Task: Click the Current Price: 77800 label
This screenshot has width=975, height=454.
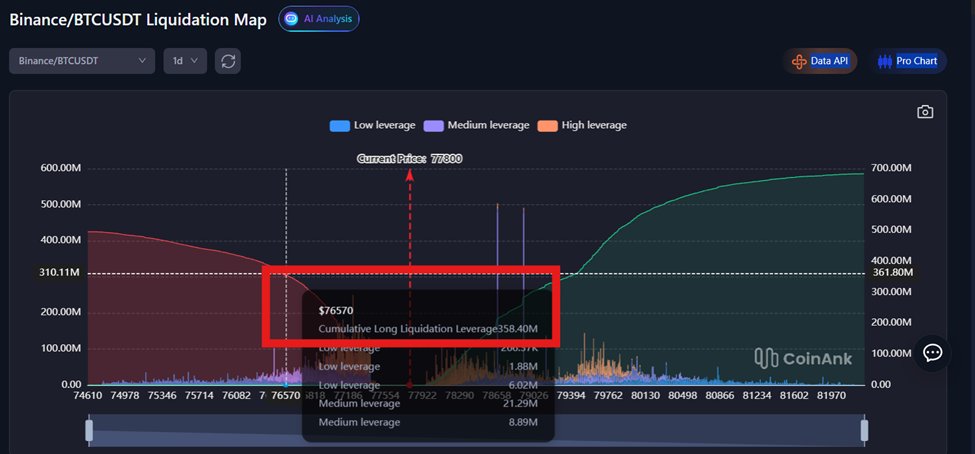Action: tap(410, 159)
